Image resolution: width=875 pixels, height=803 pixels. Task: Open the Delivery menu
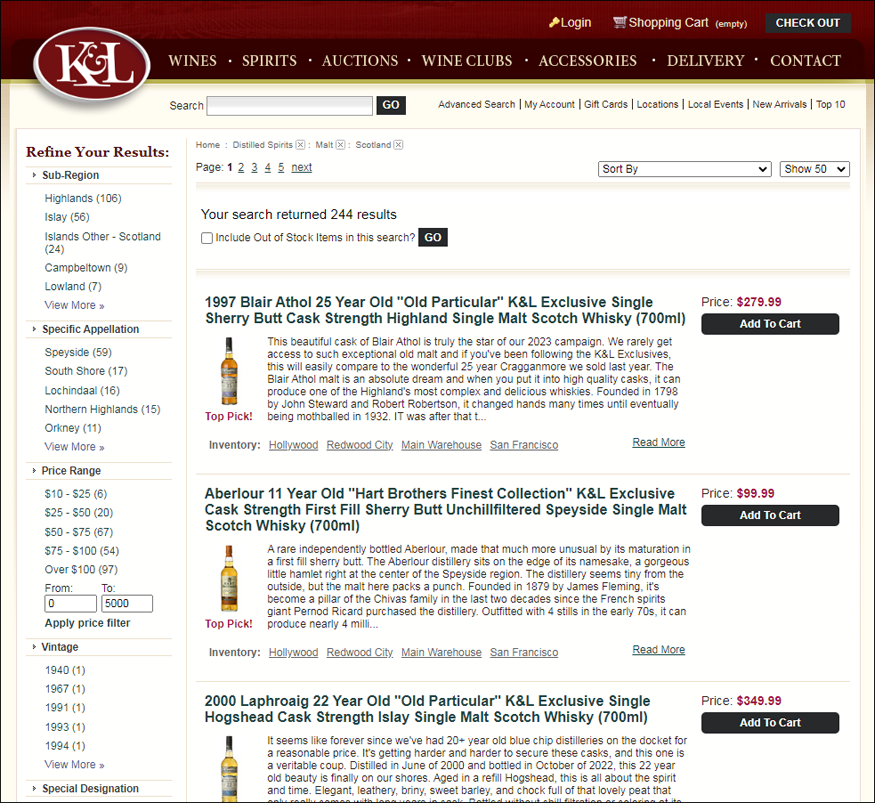tap(705, 61)
